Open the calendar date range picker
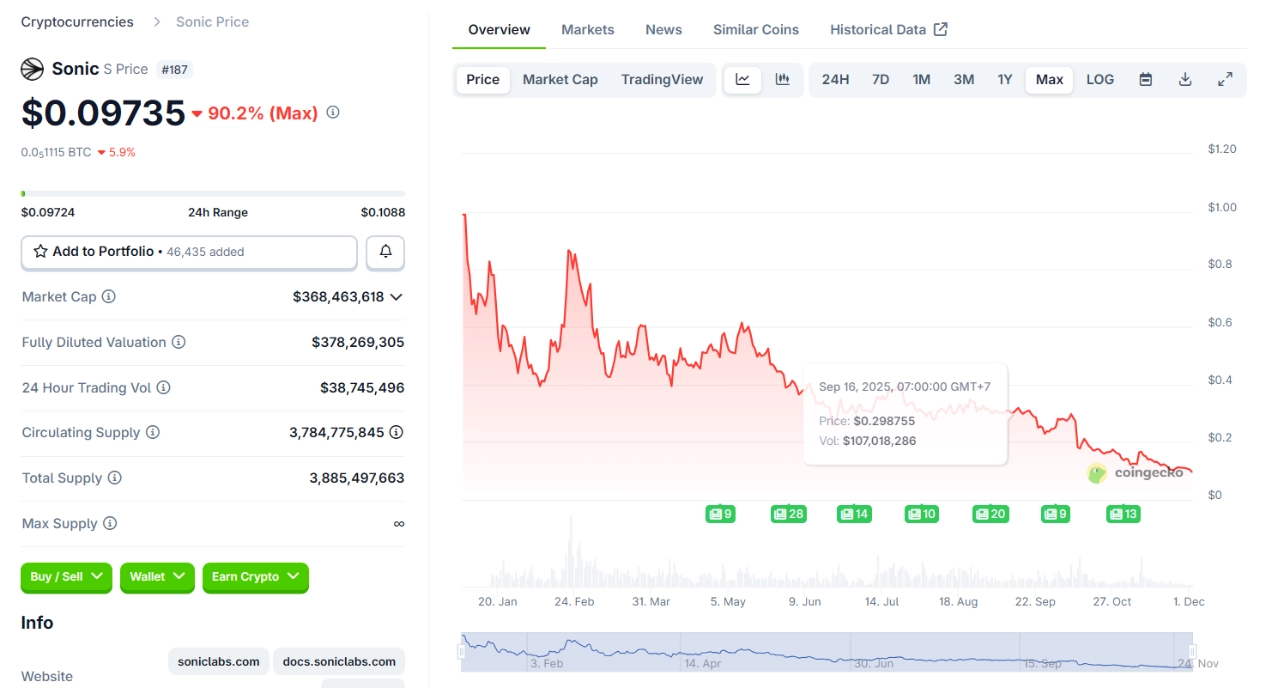This screenshot has width=1284, height=688. (x=1146, y=80)
